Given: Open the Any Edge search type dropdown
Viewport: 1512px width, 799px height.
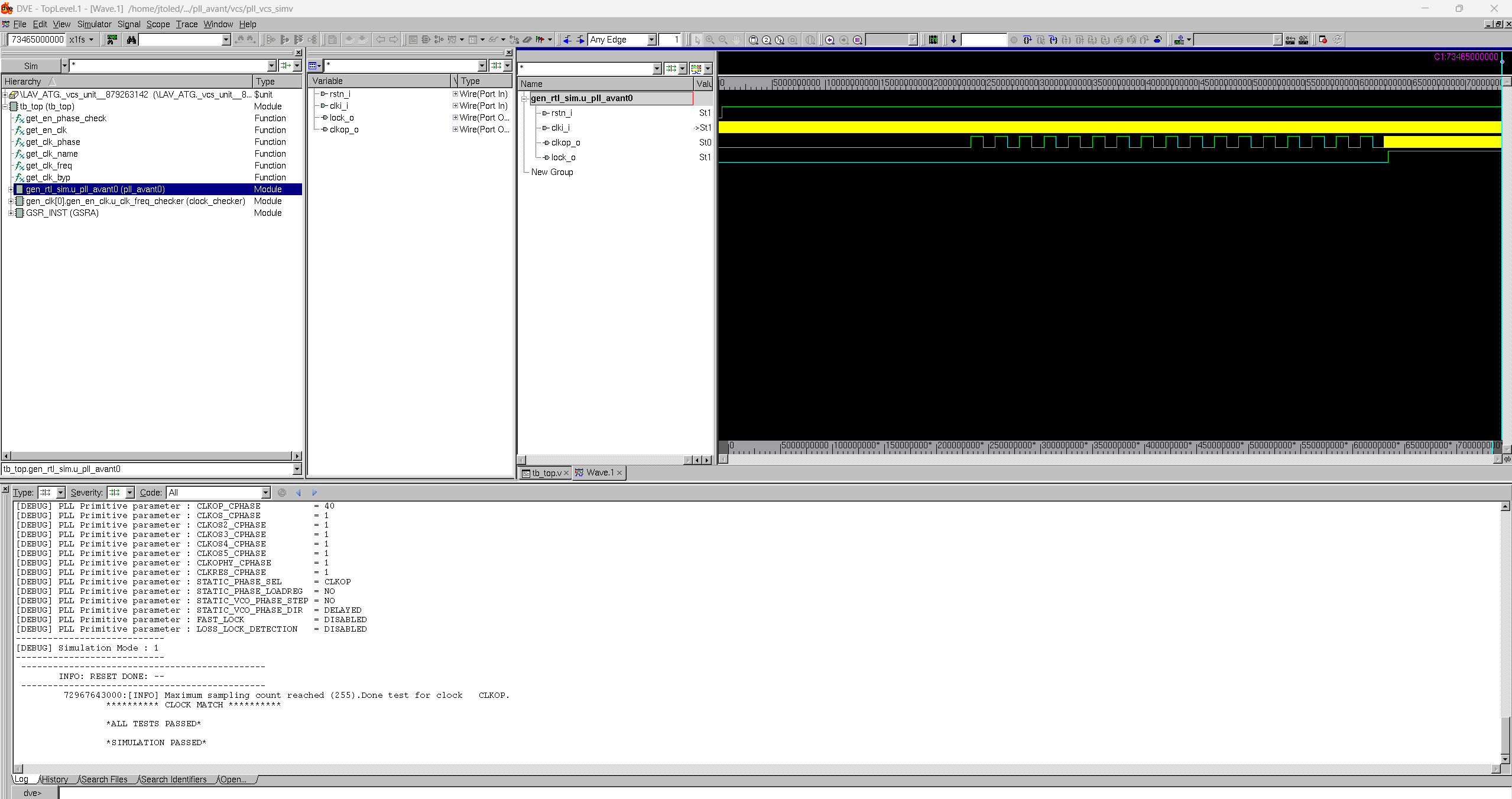Looking at the screenshot, I should coord(651,40).
